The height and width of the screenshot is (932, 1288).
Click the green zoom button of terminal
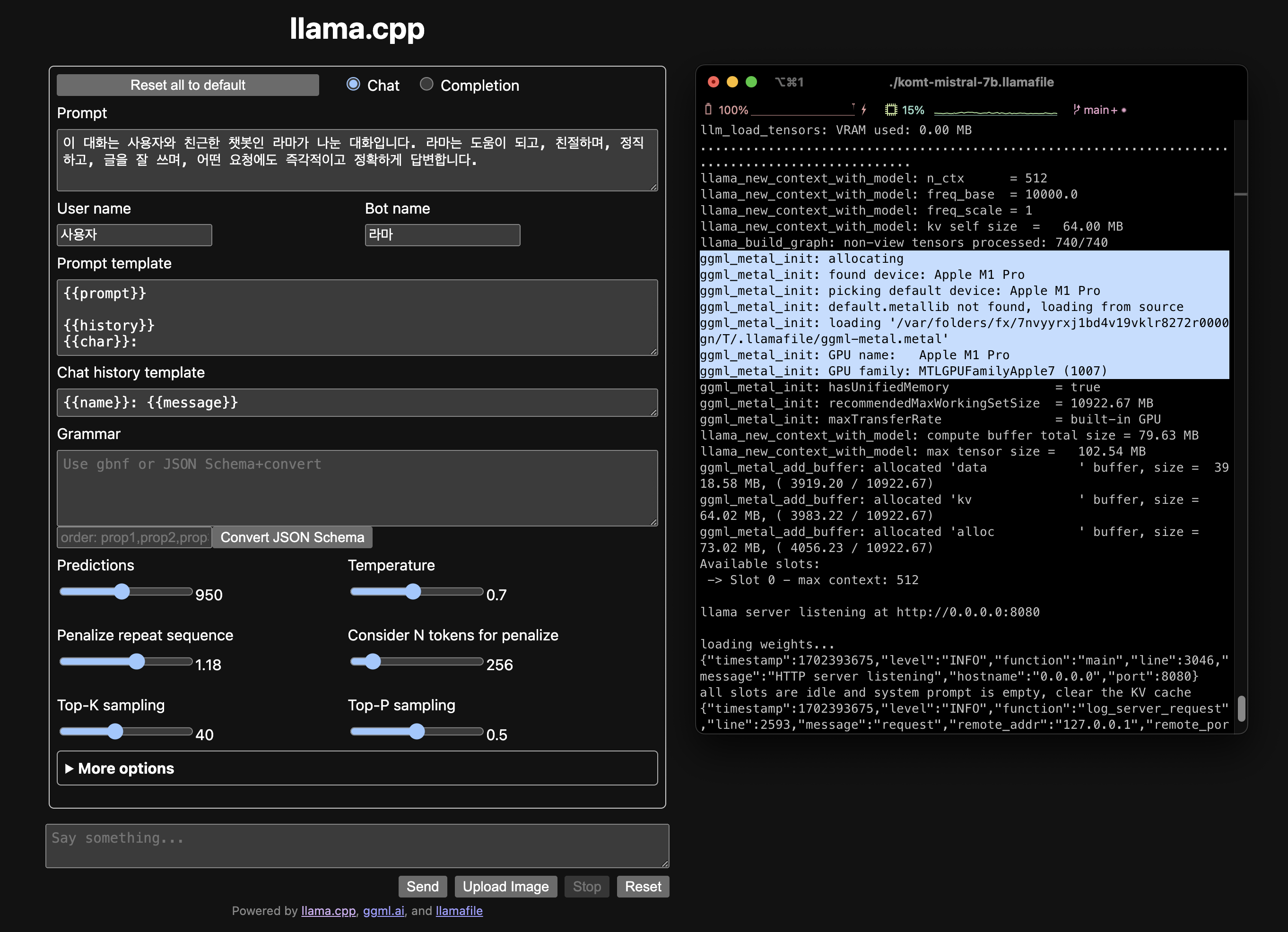tap(751, 82)
